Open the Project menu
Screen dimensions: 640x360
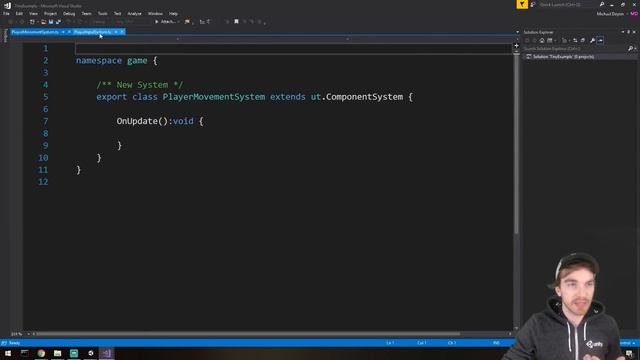[x=51, y=13]
